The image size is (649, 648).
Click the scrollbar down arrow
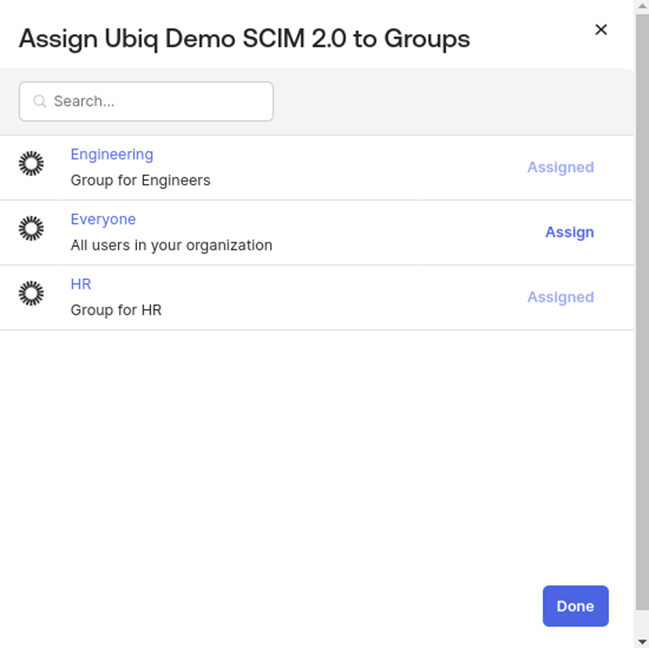point(642,642)
